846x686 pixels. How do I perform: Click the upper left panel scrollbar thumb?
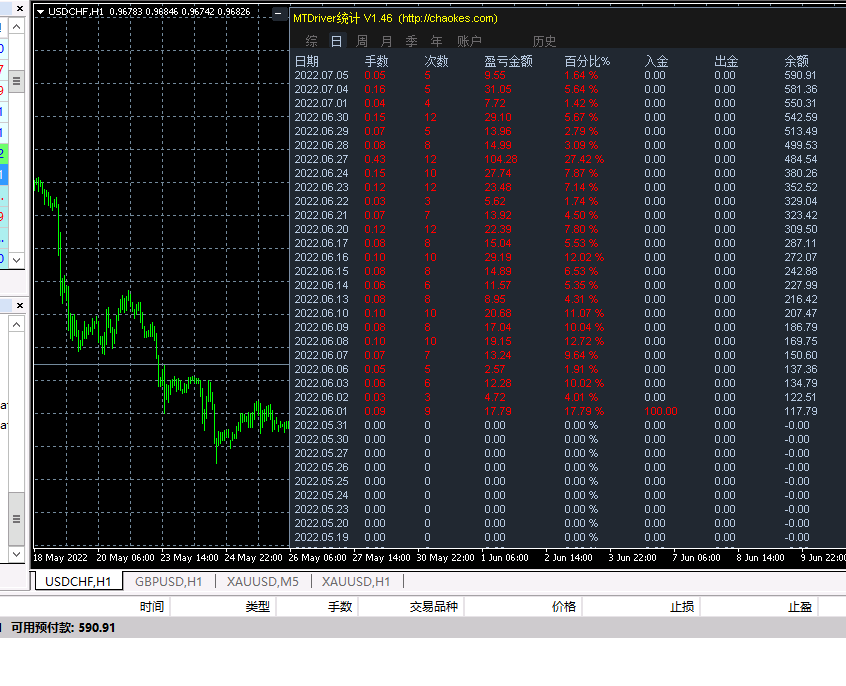[17, 81]
